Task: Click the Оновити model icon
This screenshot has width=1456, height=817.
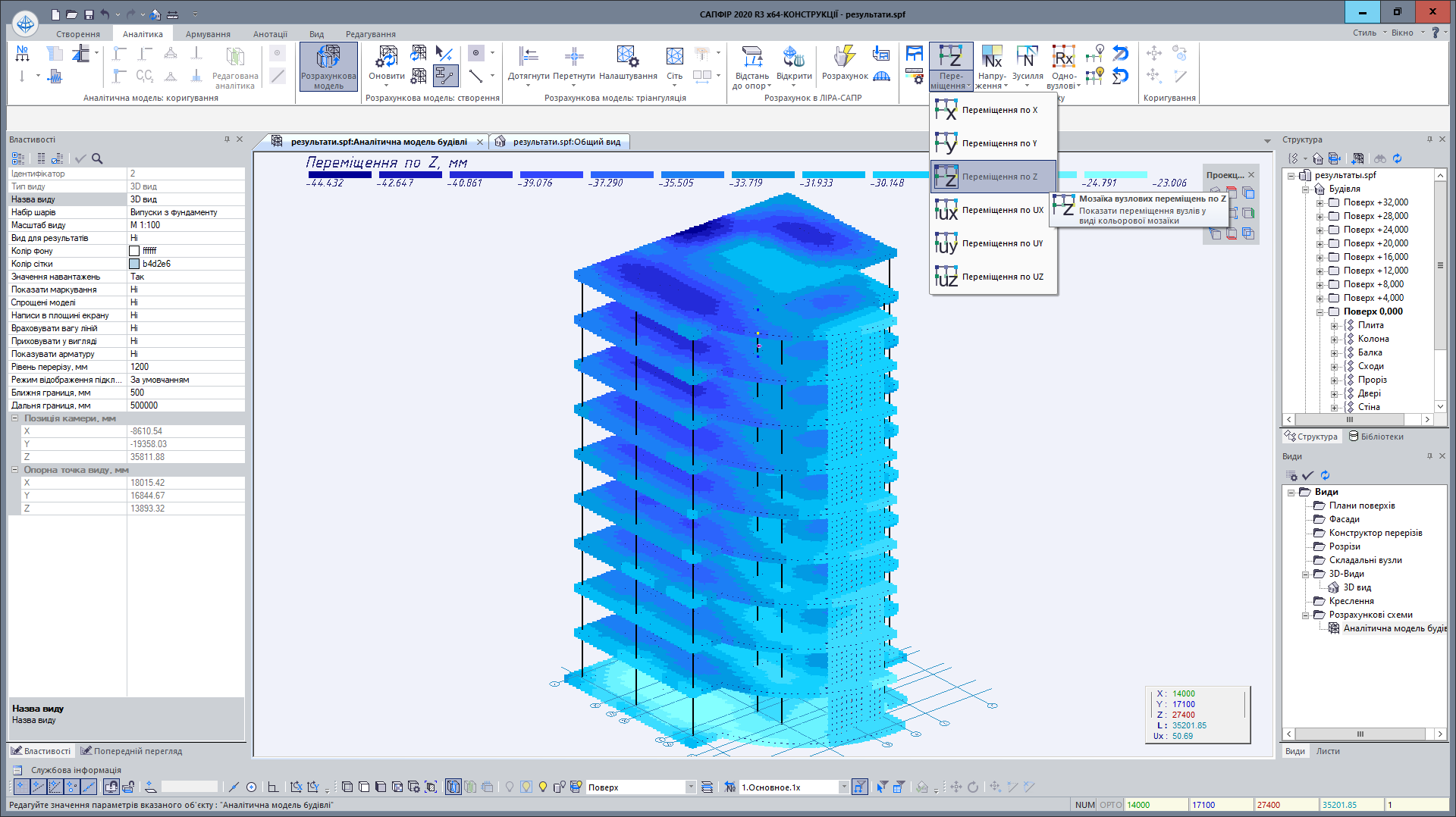Action: click(387, 57)
